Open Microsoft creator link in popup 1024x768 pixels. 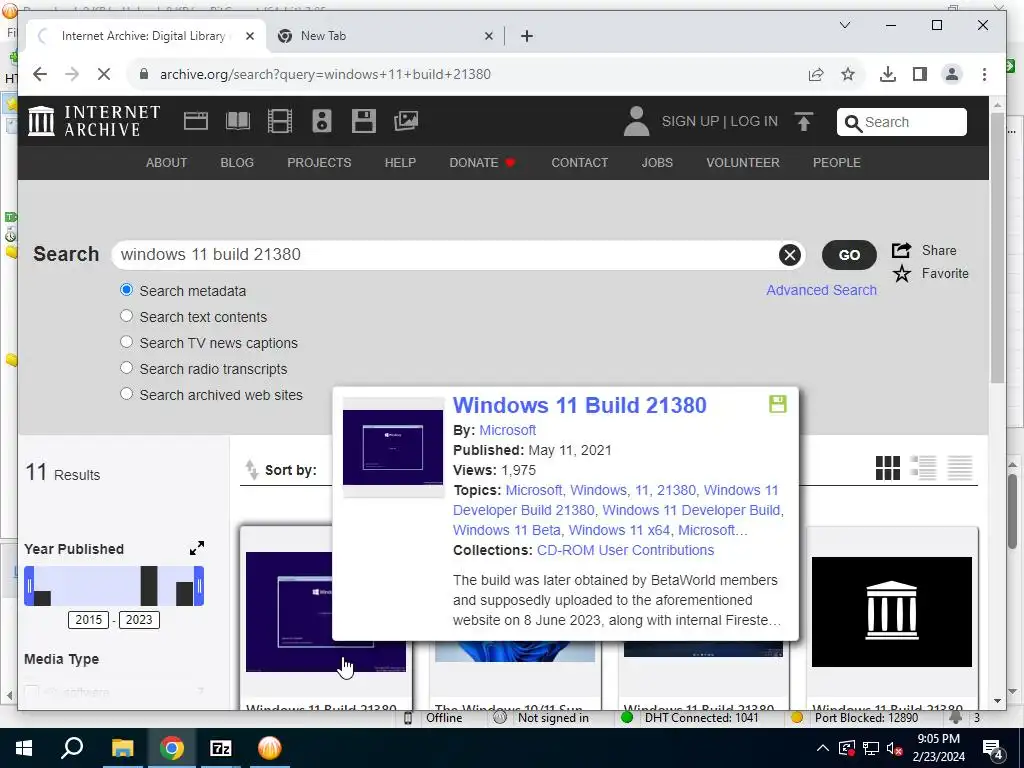(507, 430)
